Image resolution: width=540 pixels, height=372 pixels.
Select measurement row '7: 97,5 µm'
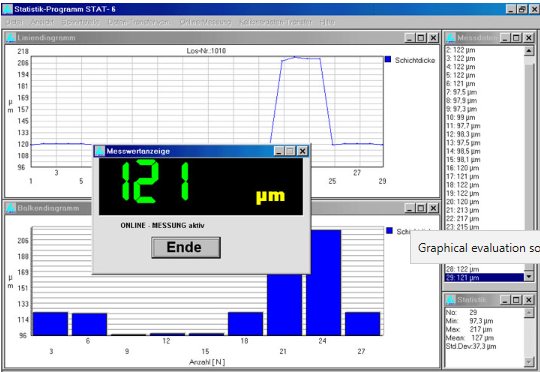click(x=485, y=92)
